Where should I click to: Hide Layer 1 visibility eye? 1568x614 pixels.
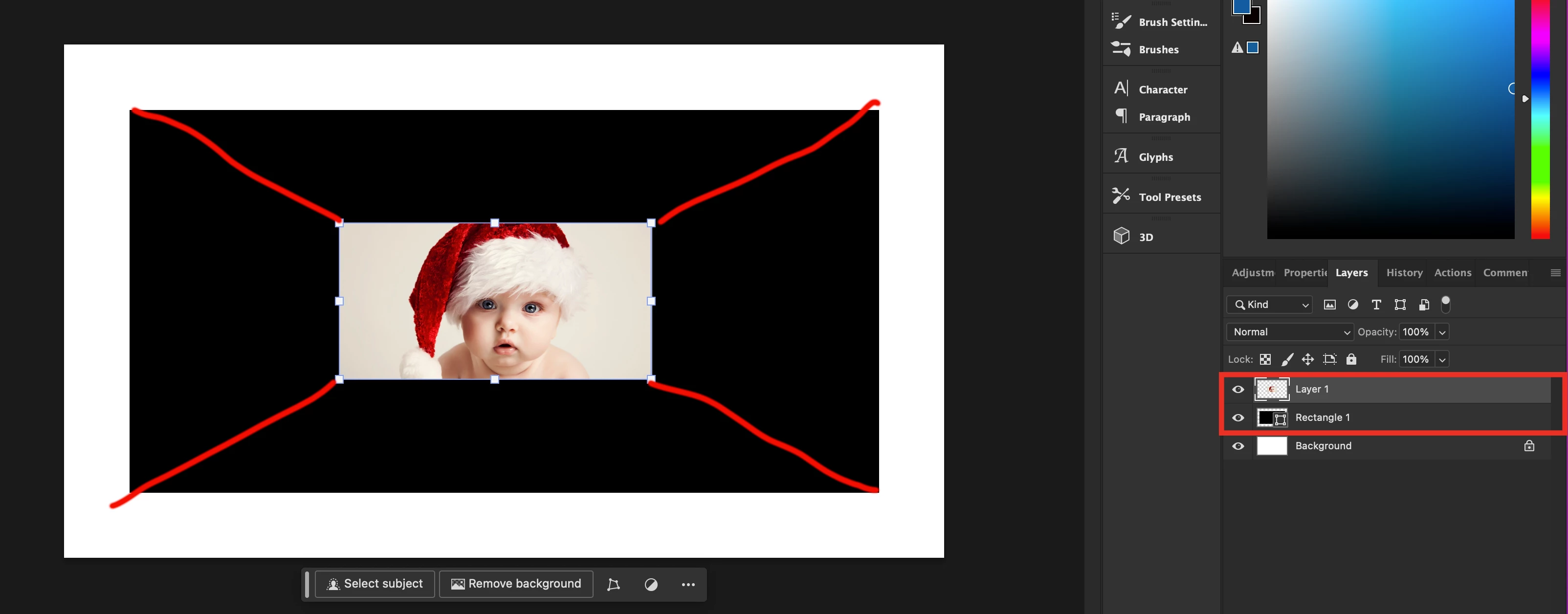click(1237, 390)
